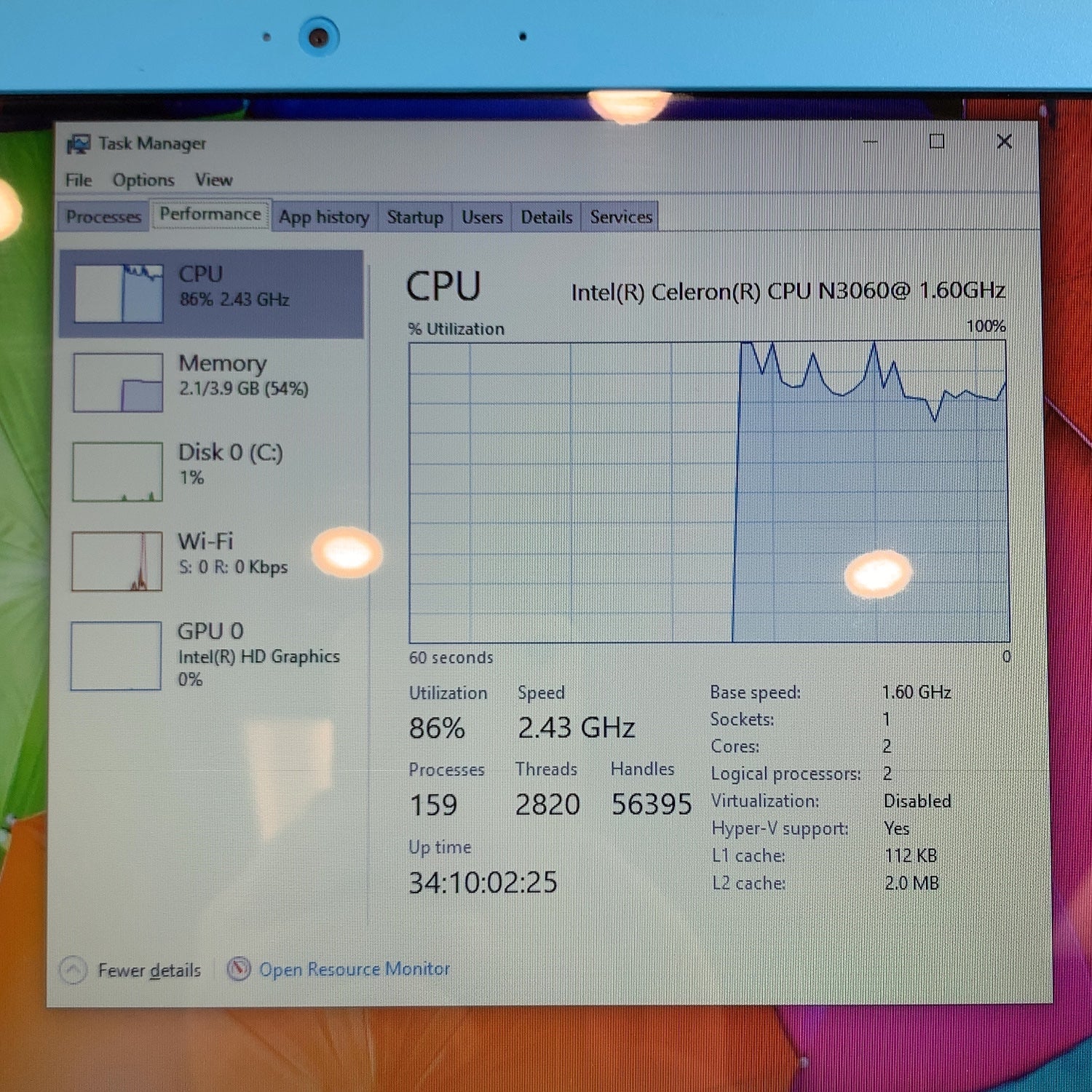The width and height of the screenshot is (1092, 1092).
Task: Click the 'Up time' label
Action: click(x=440, y=847)
